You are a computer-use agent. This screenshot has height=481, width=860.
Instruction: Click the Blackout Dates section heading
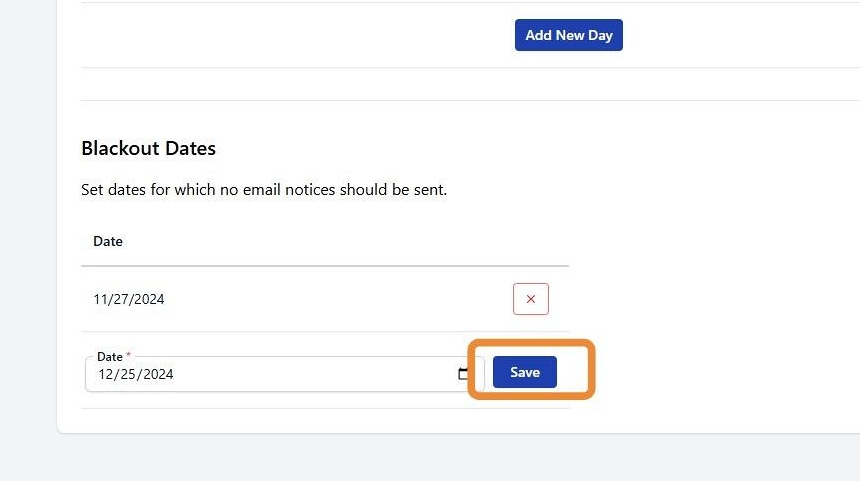point(148,148)
